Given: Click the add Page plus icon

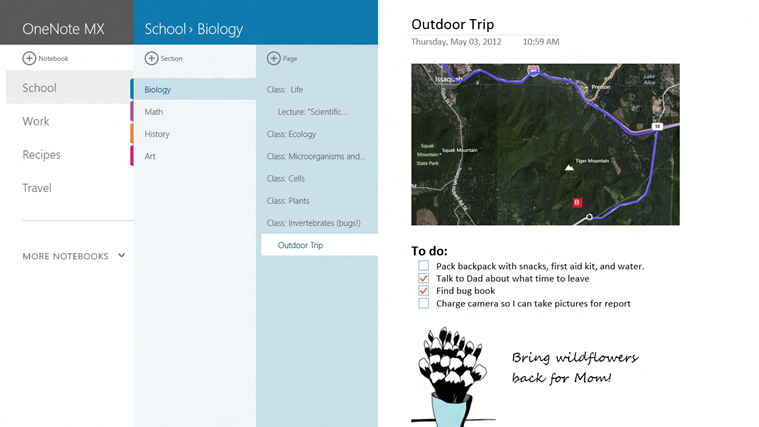Looking at the screenshot, I should [x=273, y=59].
